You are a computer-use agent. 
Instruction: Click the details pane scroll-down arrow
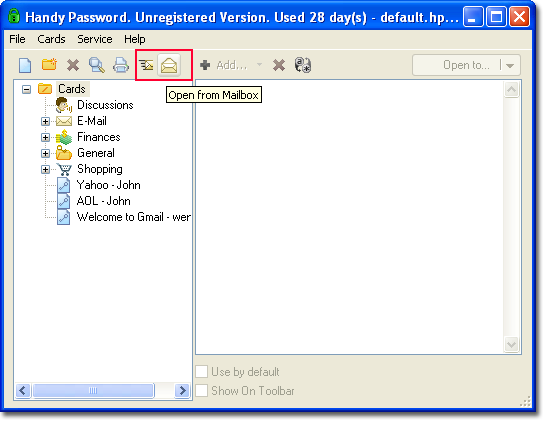[x=511, y=344]
